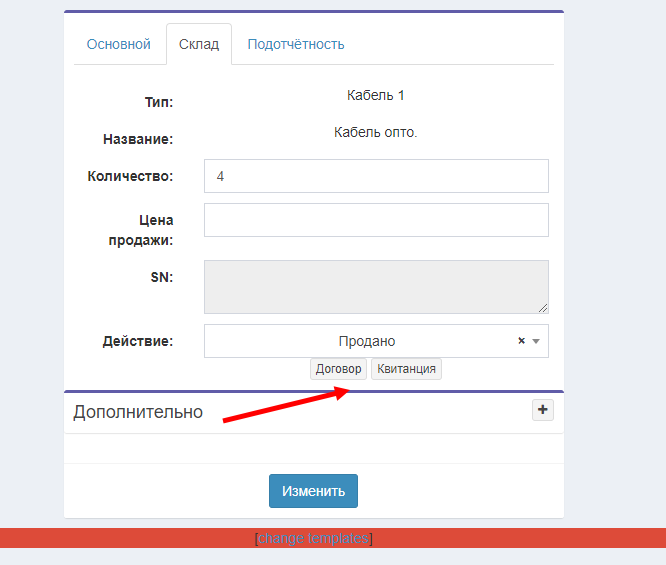Expand Дополнительно with the plus icon
Image resolution: width=666 pixels, height=565 pixels.
tap(542, 409)
